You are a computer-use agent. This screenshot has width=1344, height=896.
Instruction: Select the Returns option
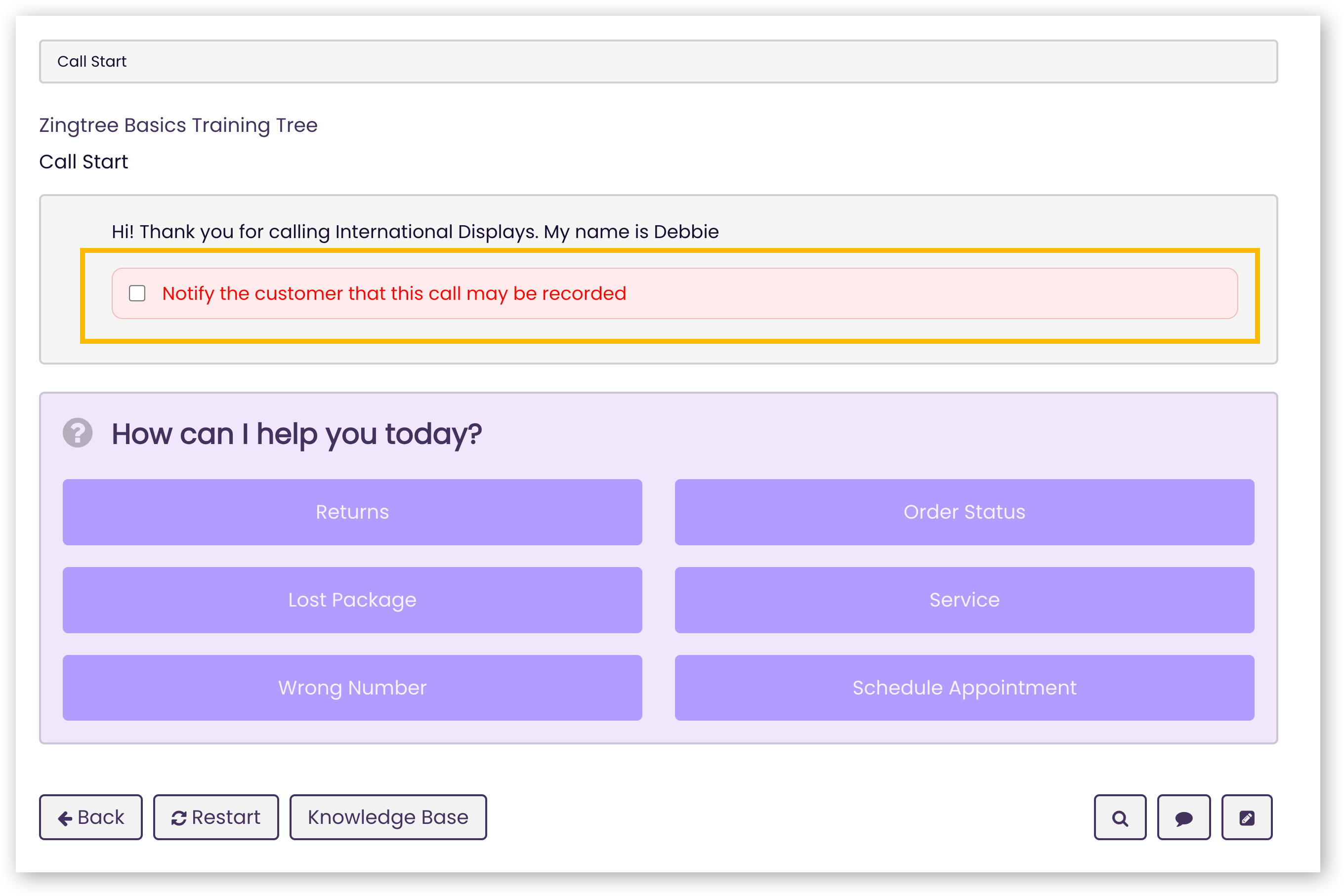(352, 512)
